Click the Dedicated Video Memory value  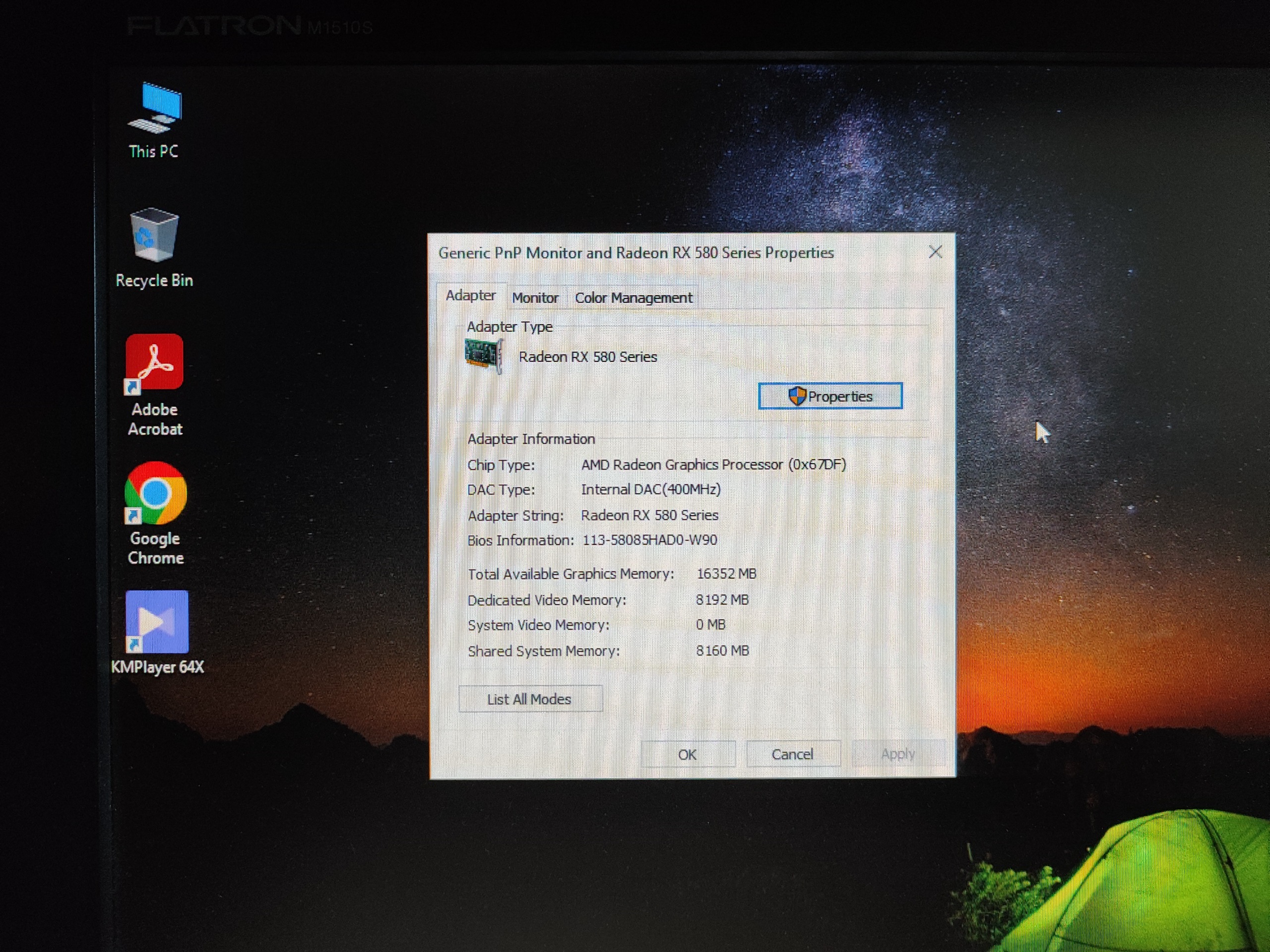(722, 599)
